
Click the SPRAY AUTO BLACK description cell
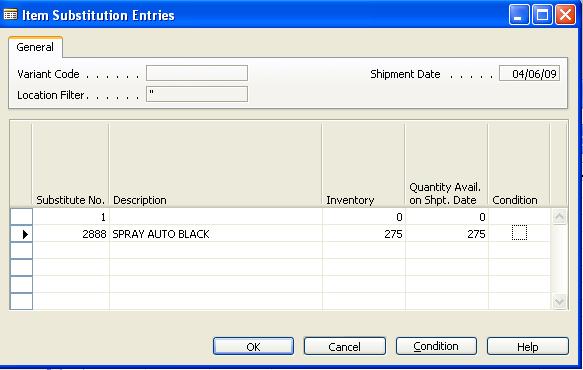[x=216, y=234]
